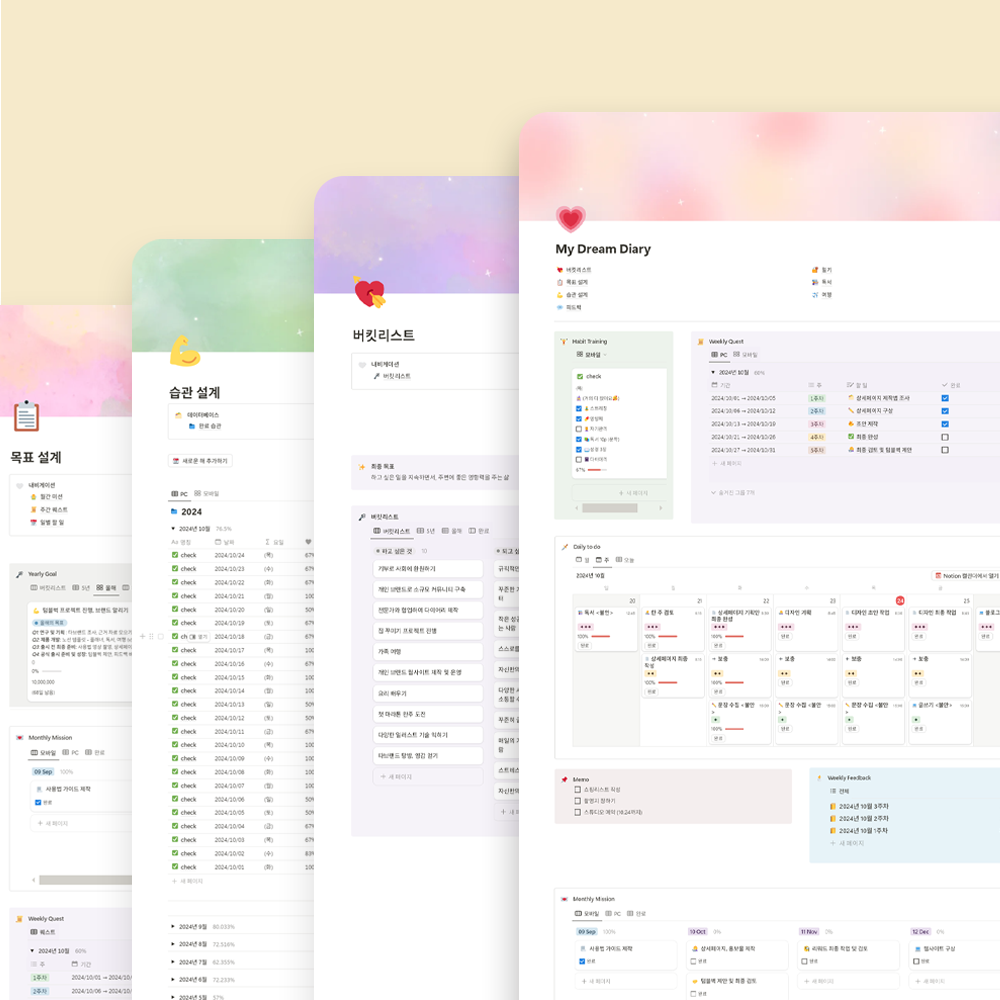Check the 완료 box for the 4주차 Weekly Quest row
Viewport: 1000px width, 1000px height.
click(945, 437)
